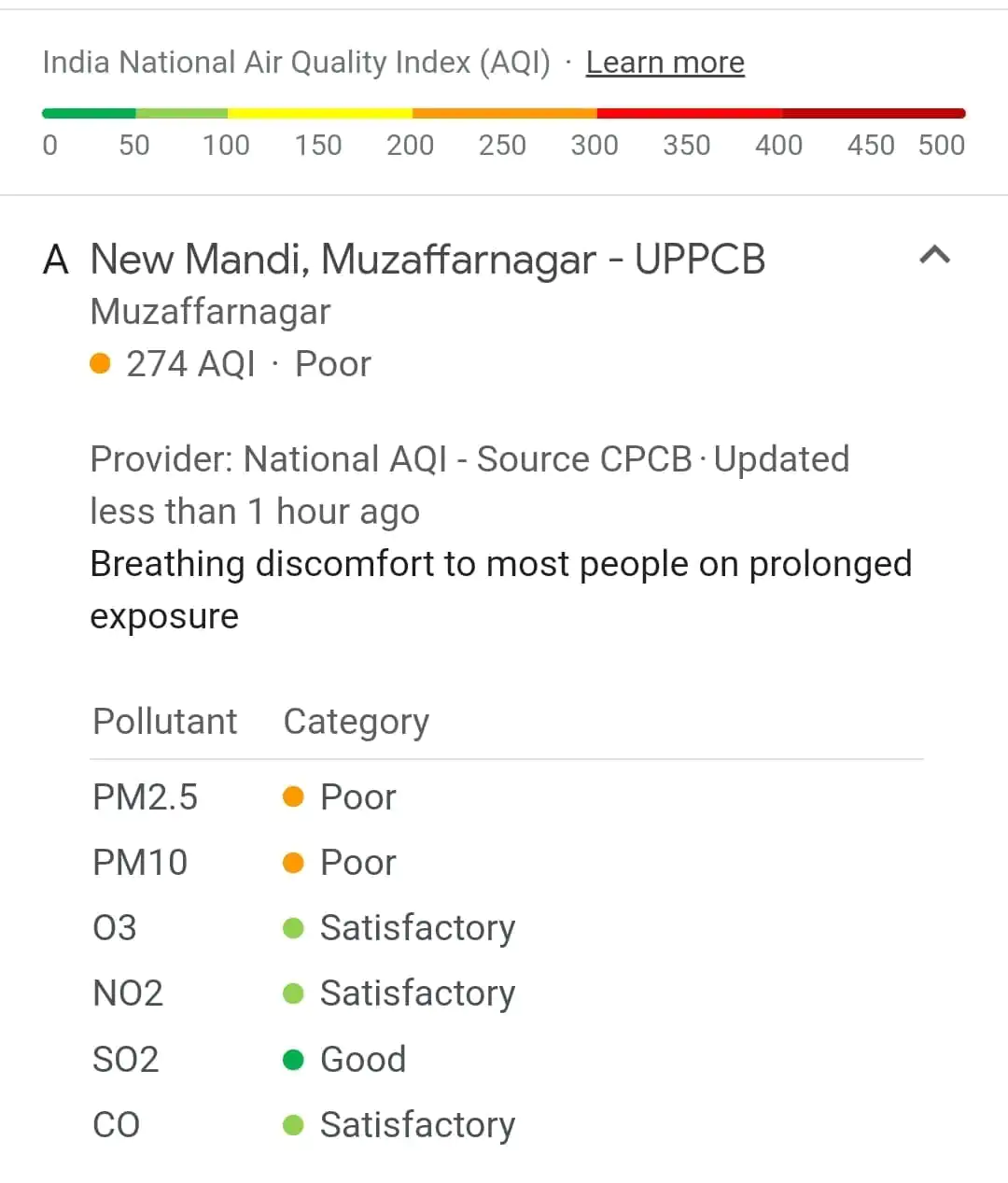Screen dimensions: 1008x1183
Task: Click the orange dot beside 274 AQI
Action: [101, 363]
